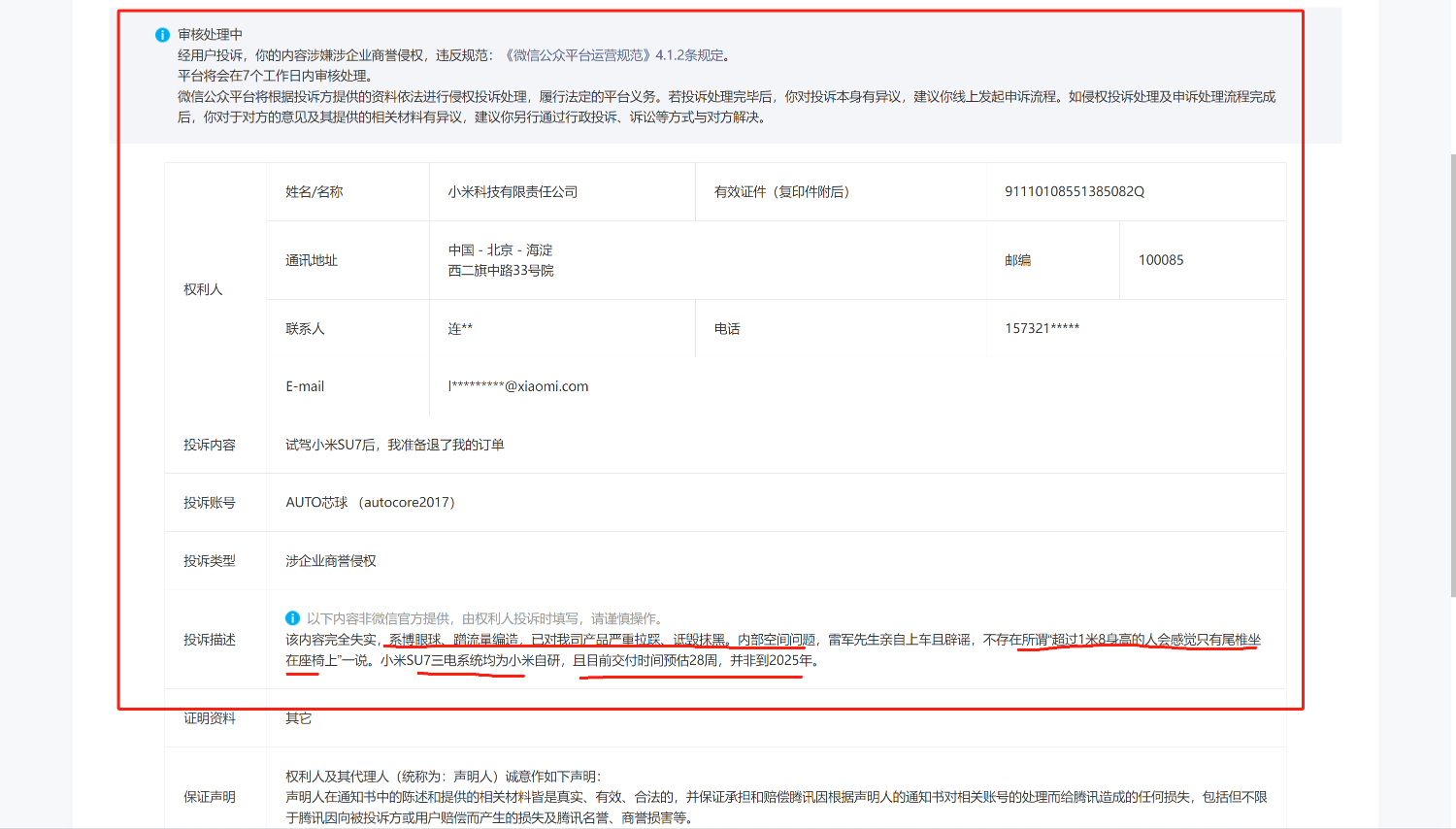This screenshot has width=1456, height=829.
Task: Click the certificate number 91110108551385082Q
Action: tap(1075, 192)
